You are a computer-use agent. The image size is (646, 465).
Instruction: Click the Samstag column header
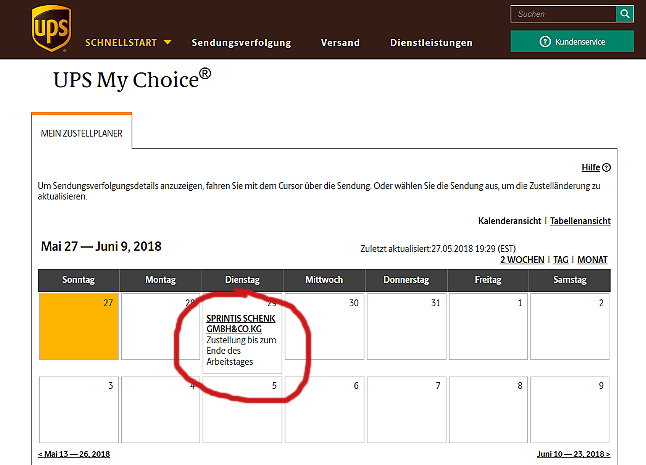point(570,280)
